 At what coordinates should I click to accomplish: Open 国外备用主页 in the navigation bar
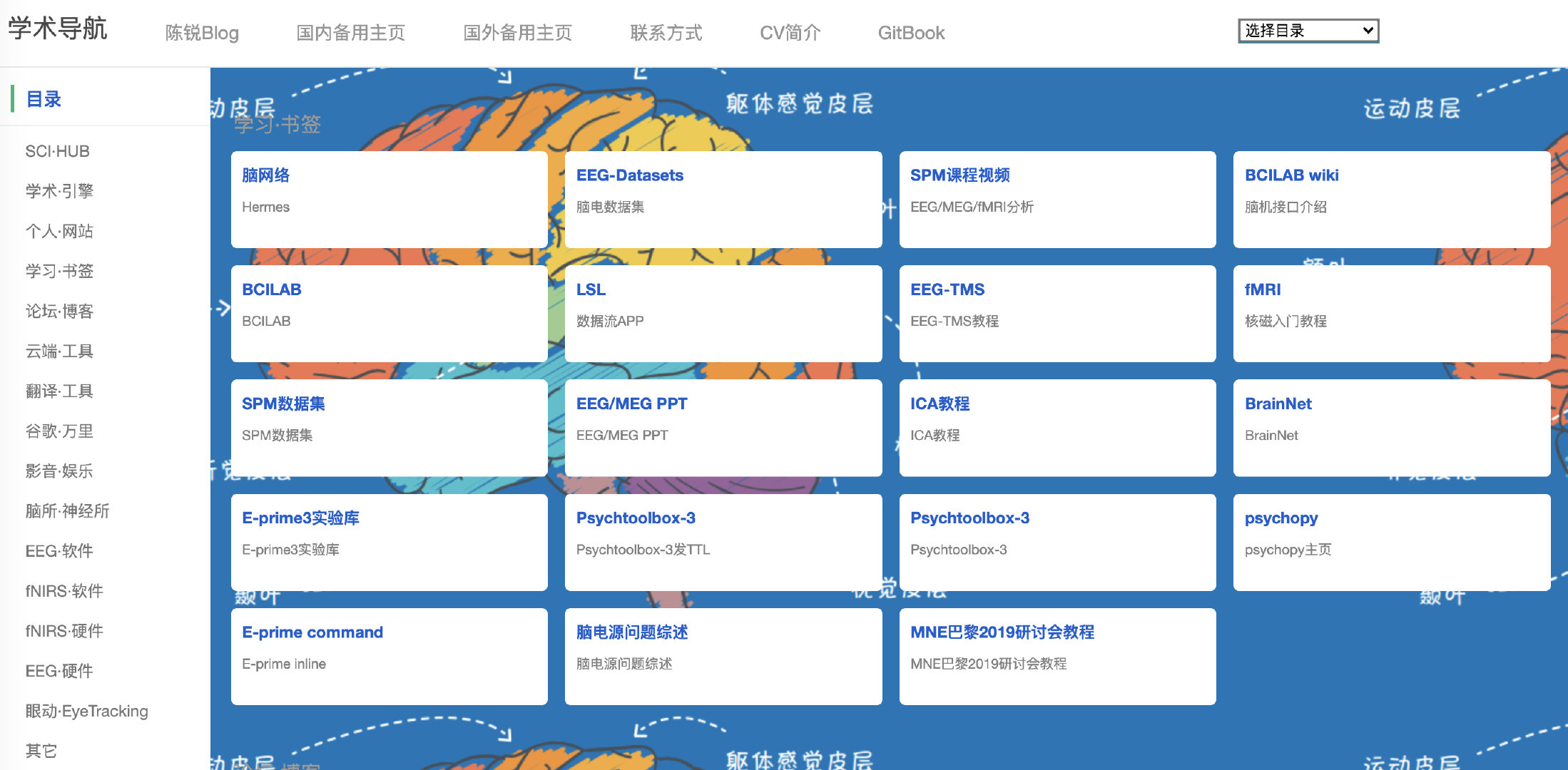pos(518,32)
